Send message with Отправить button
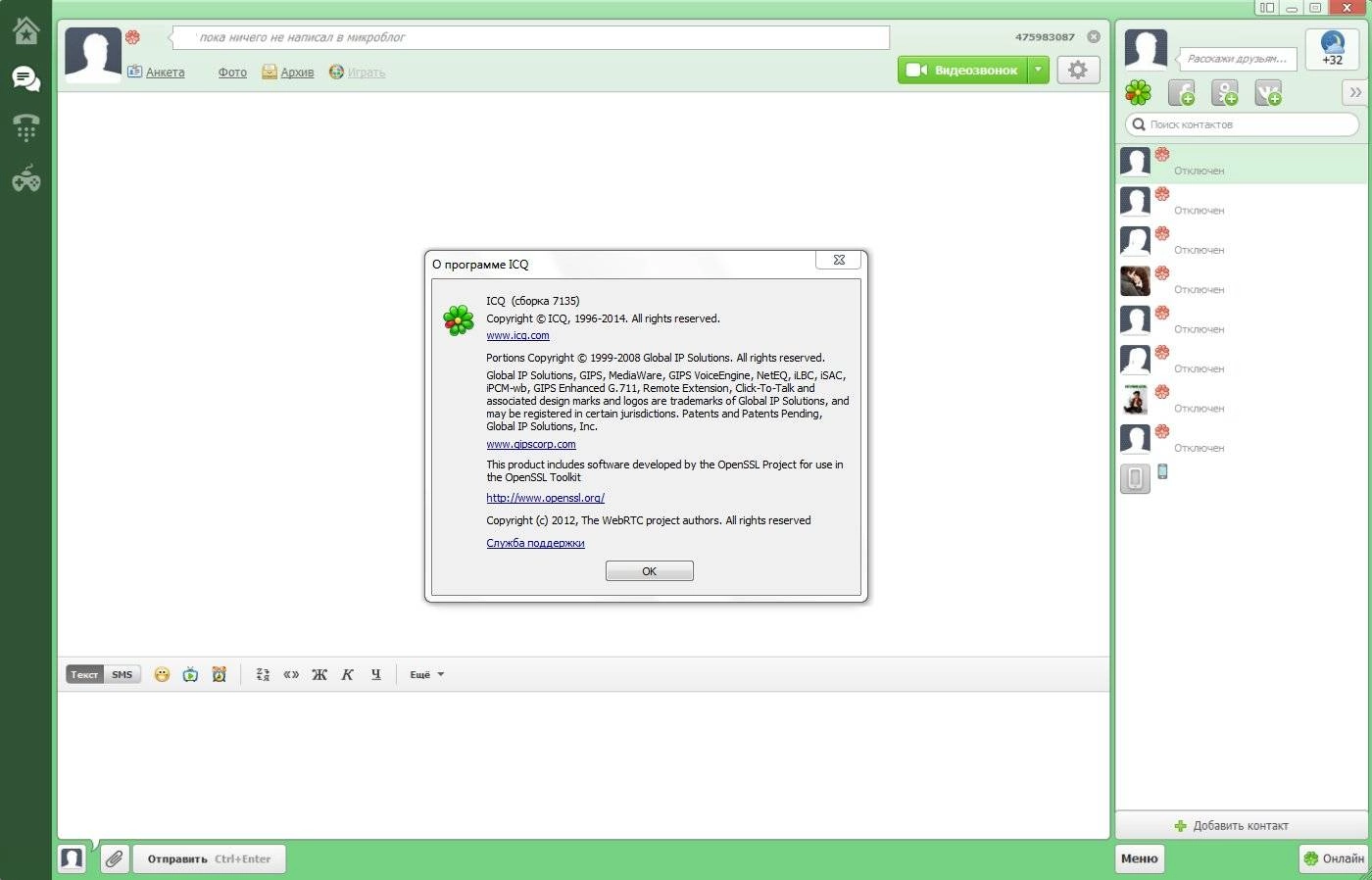Viewport: 1372px width, 880px height. pyautogui.click(x=209, y=858)
